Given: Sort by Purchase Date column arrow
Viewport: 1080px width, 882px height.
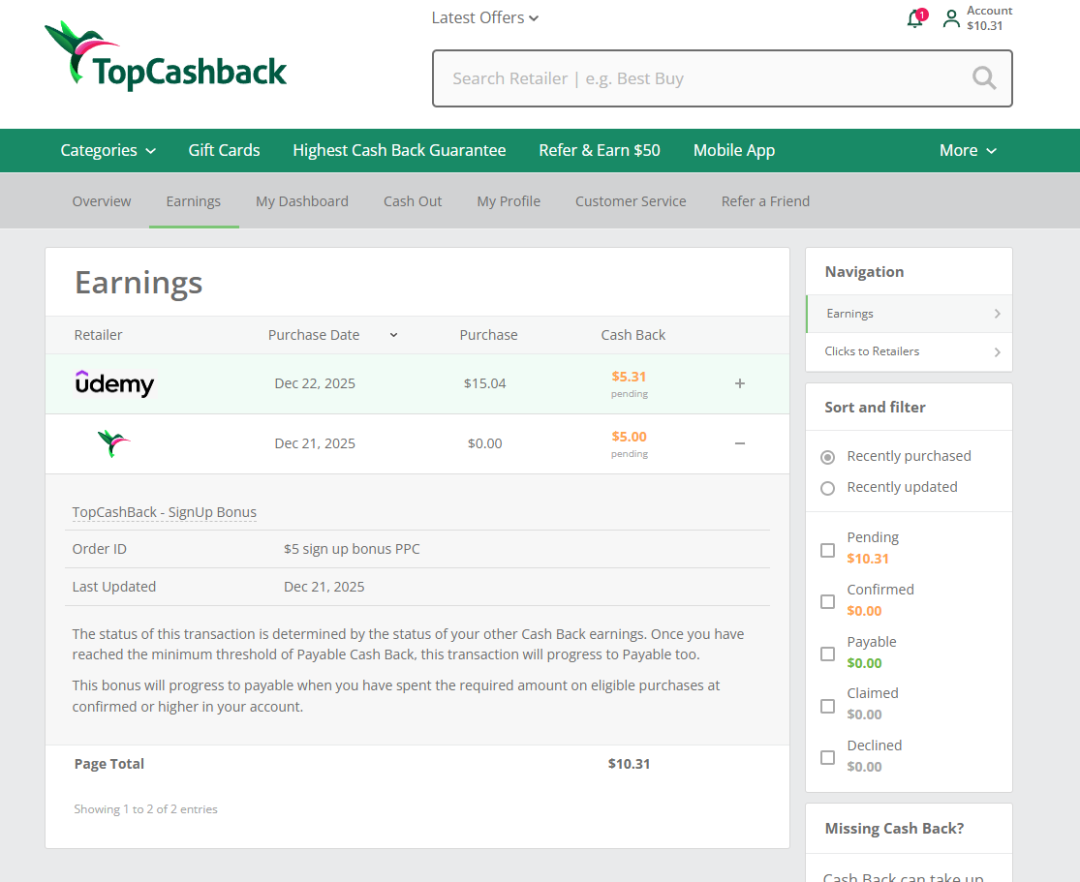Looking at the screenshot, I should pyautogui.click(x=393, y=335).
